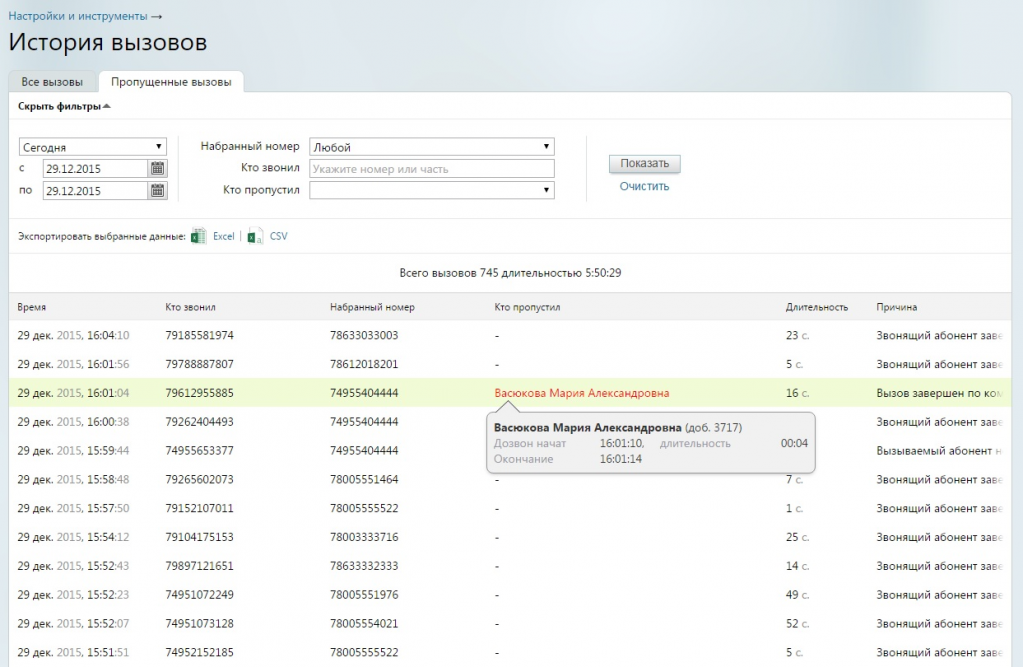Select the Пропущенные вызовы tab
This screenshot has height=667, width=1023.
point(171,82)
